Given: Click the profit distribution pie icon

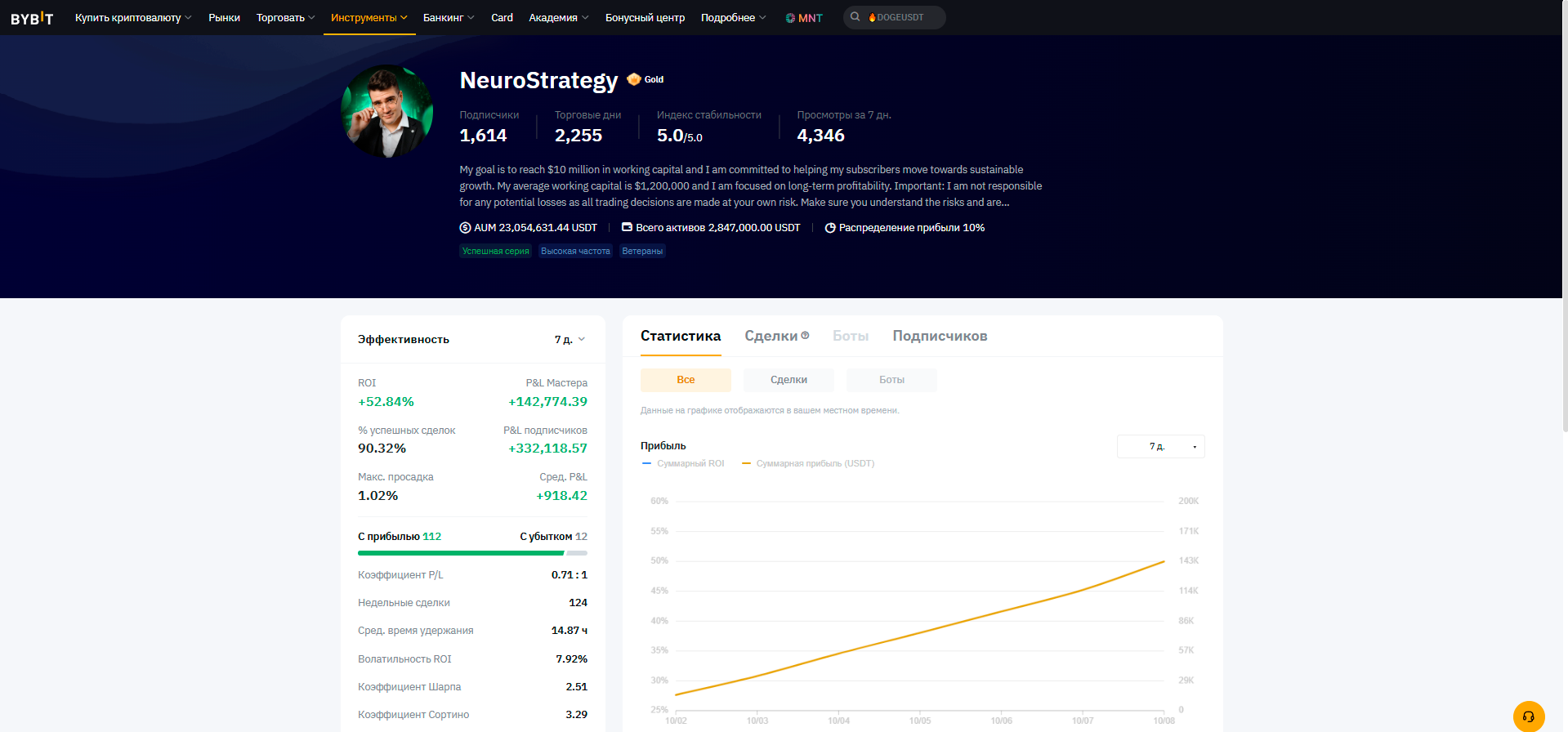Looking at the screenshot, I should (x=830, y=228).
